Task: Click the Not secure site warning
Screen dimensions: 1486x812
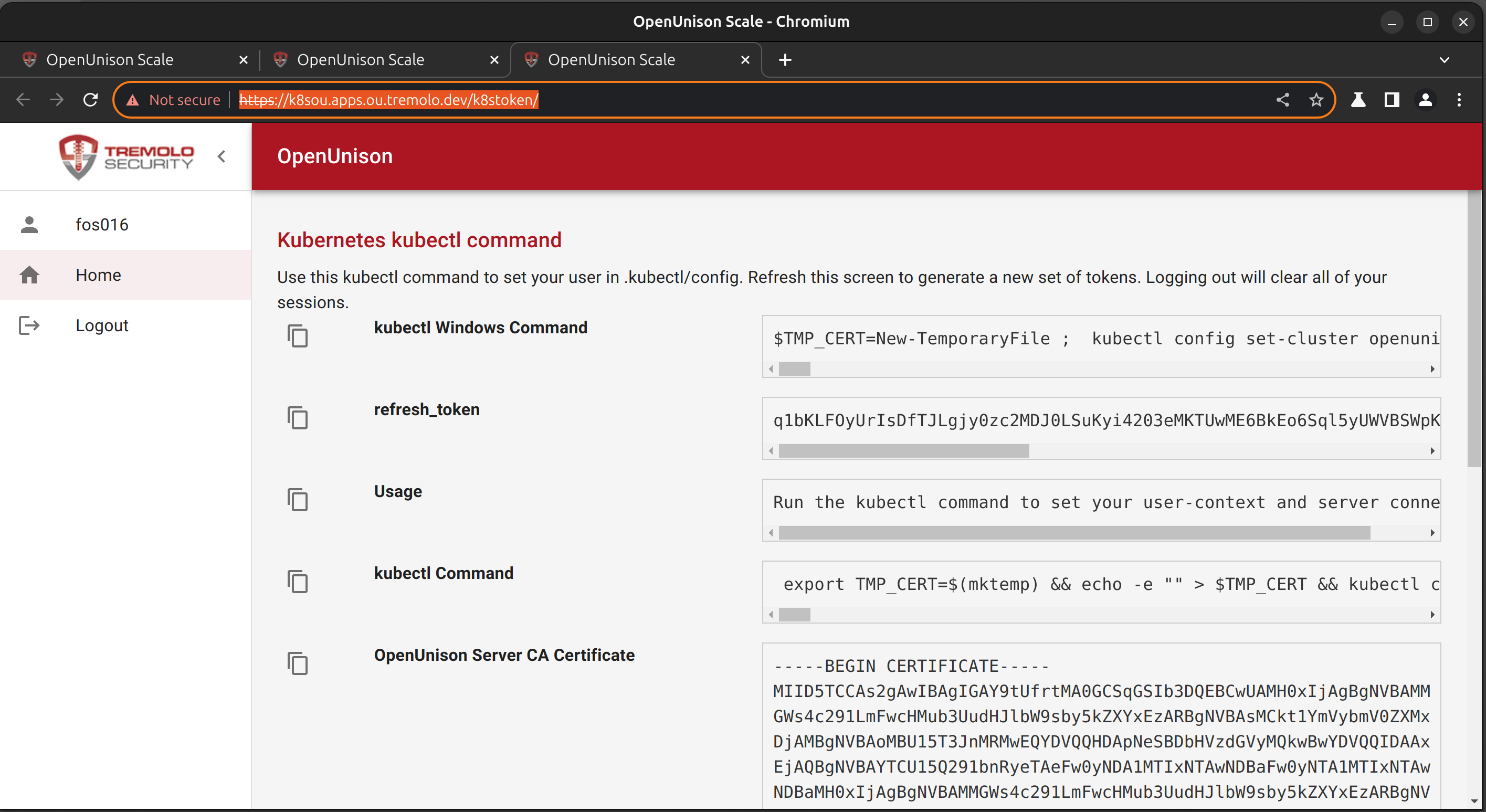Action: [x=174, y=100]
